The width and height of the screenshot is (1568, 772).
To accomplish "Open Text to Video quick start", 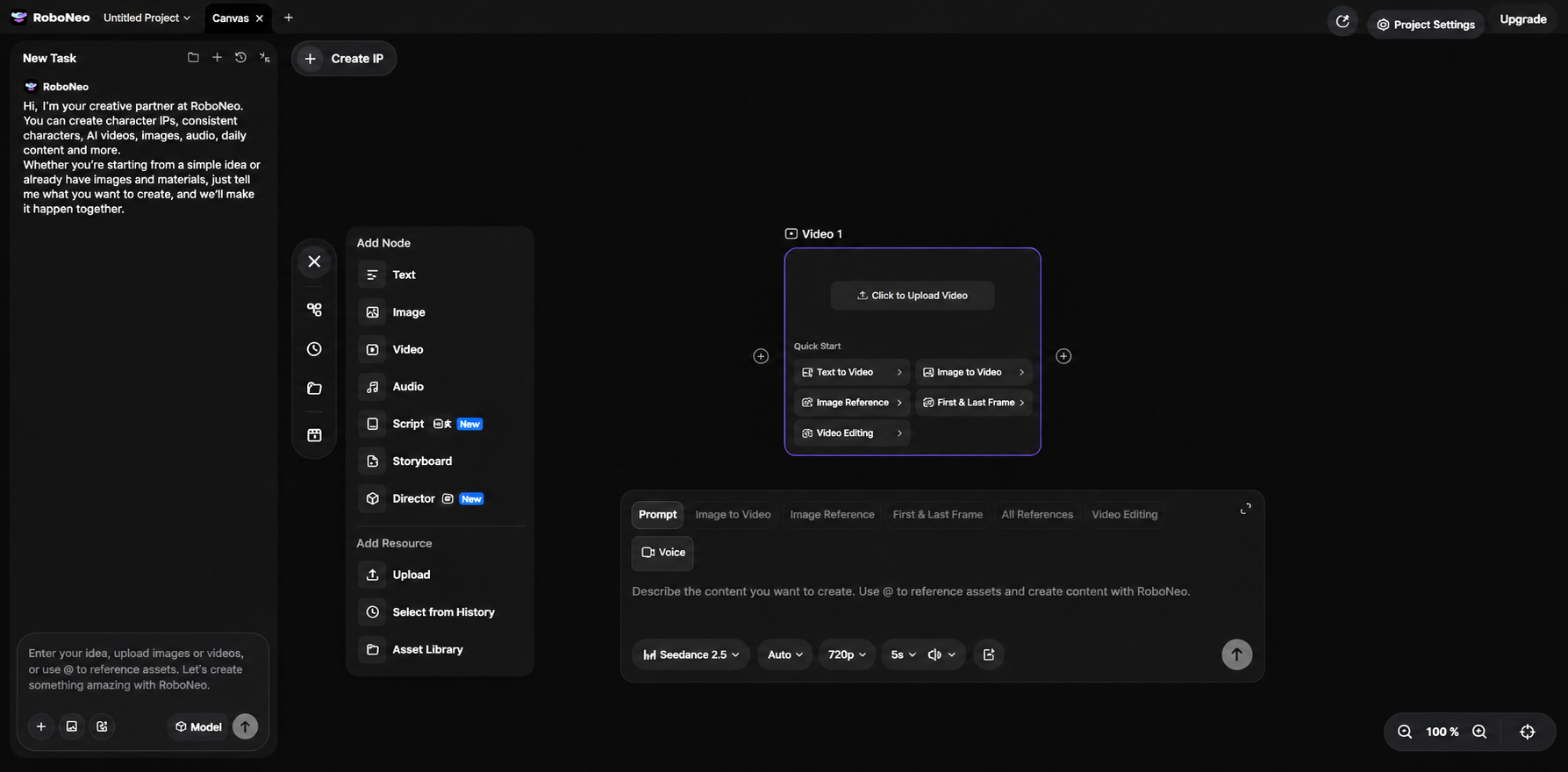I will pos(851,372).
